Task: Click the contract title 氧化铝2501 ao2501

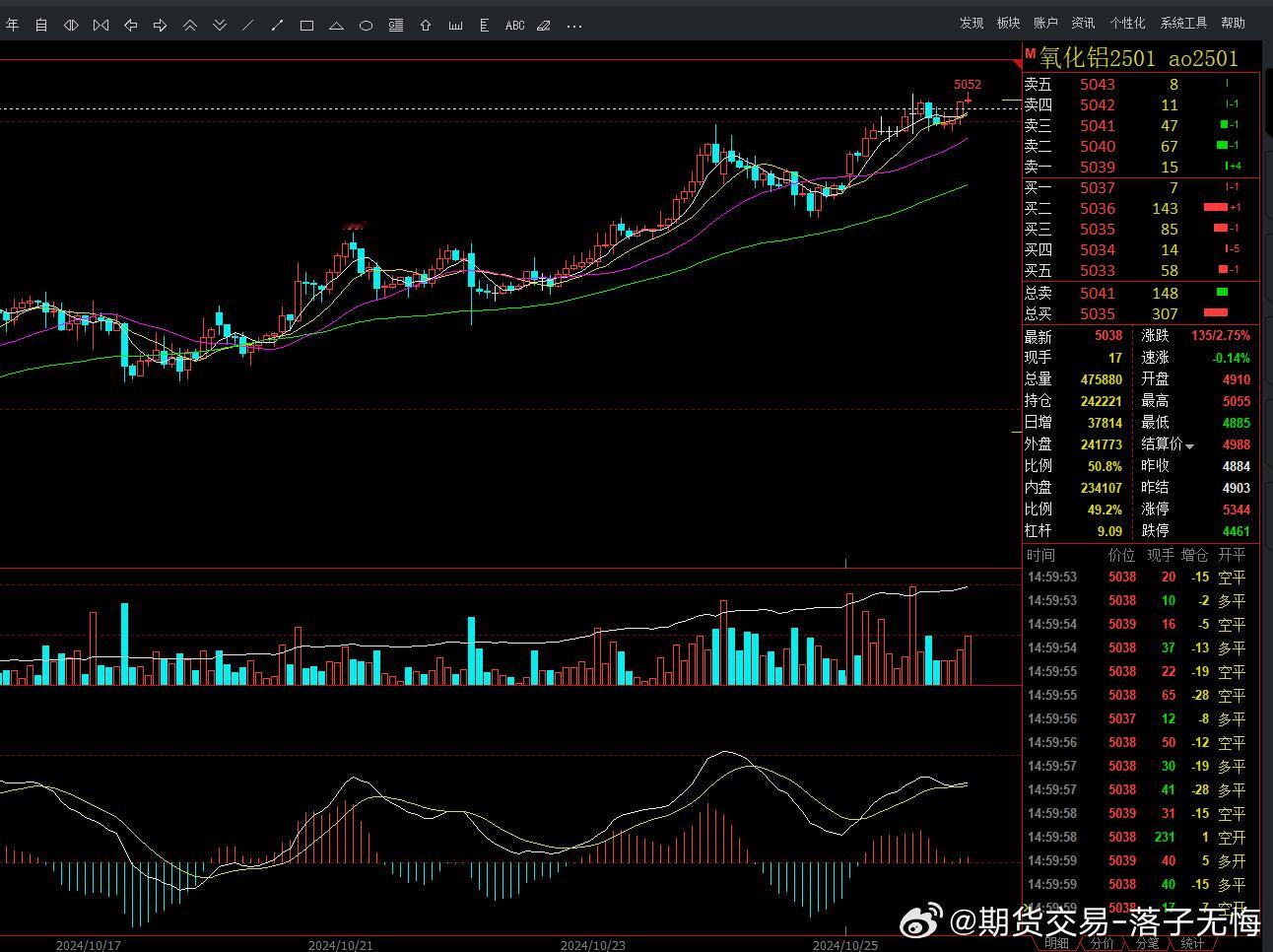Action: pyautogui.click(x=1139, y=58)
